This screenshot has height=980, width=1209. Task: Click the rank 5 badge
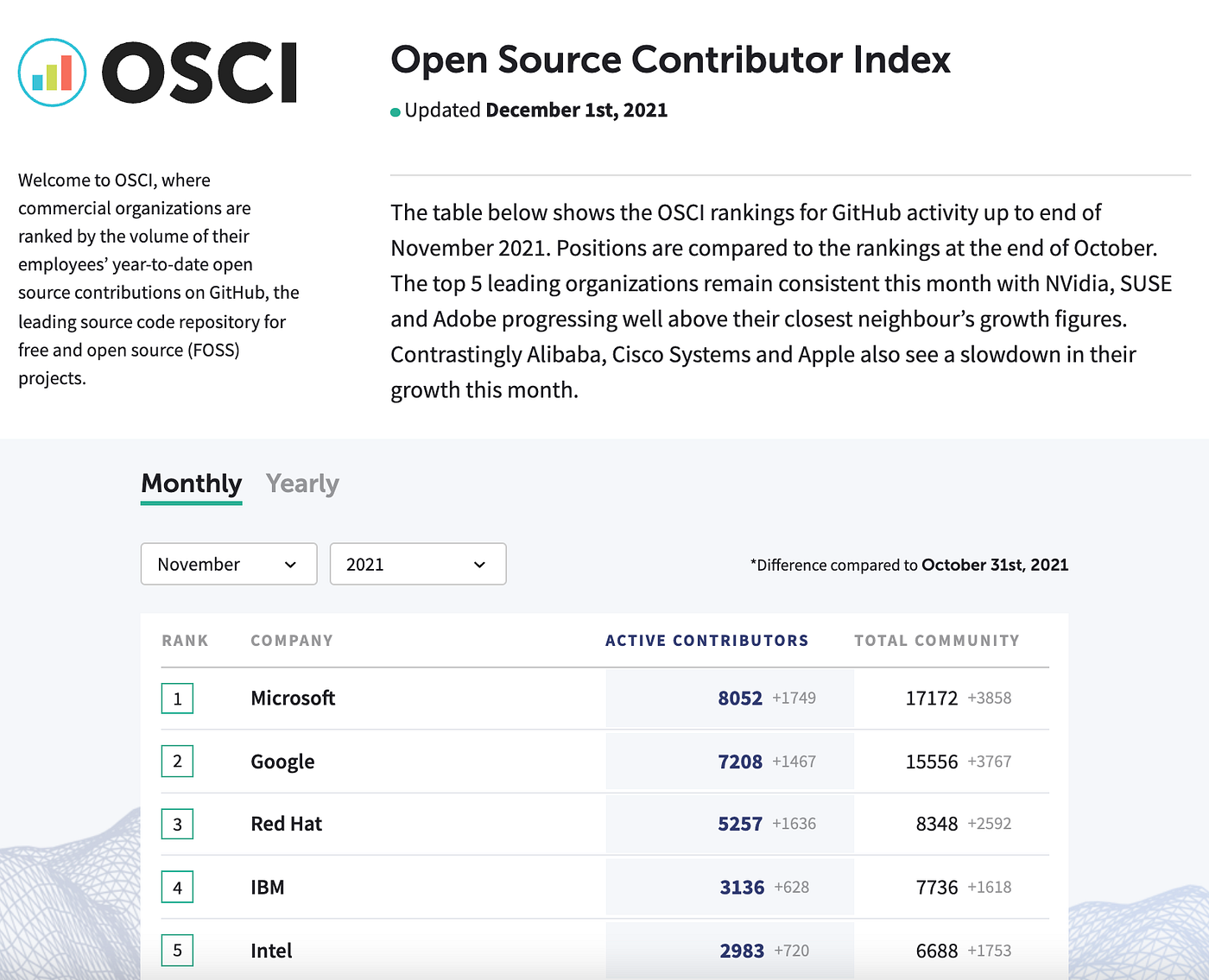(x=177, y=951)
